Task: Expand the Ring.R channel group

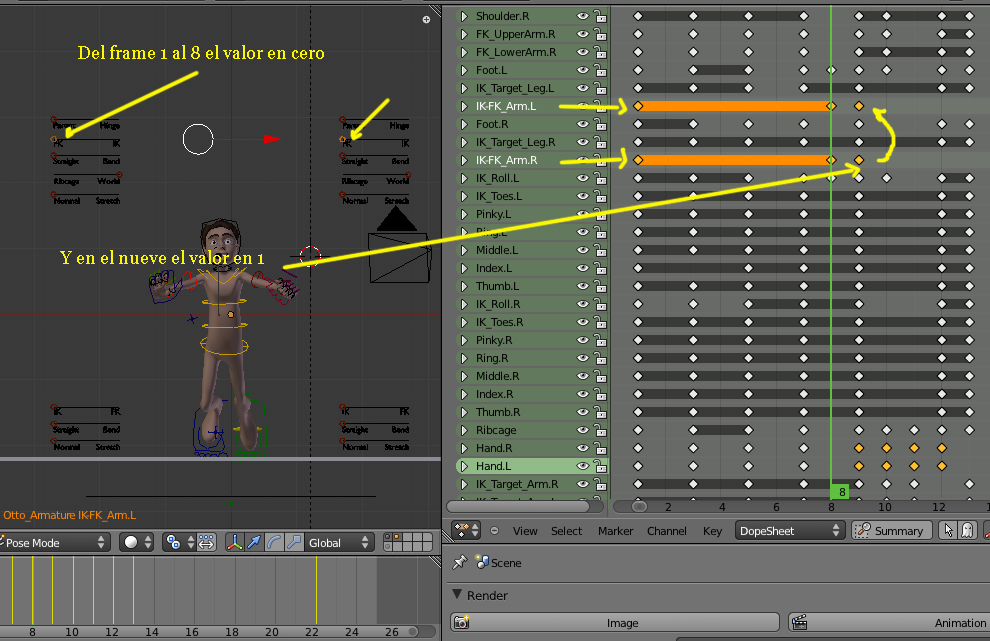Action: (x=464, y=358)
